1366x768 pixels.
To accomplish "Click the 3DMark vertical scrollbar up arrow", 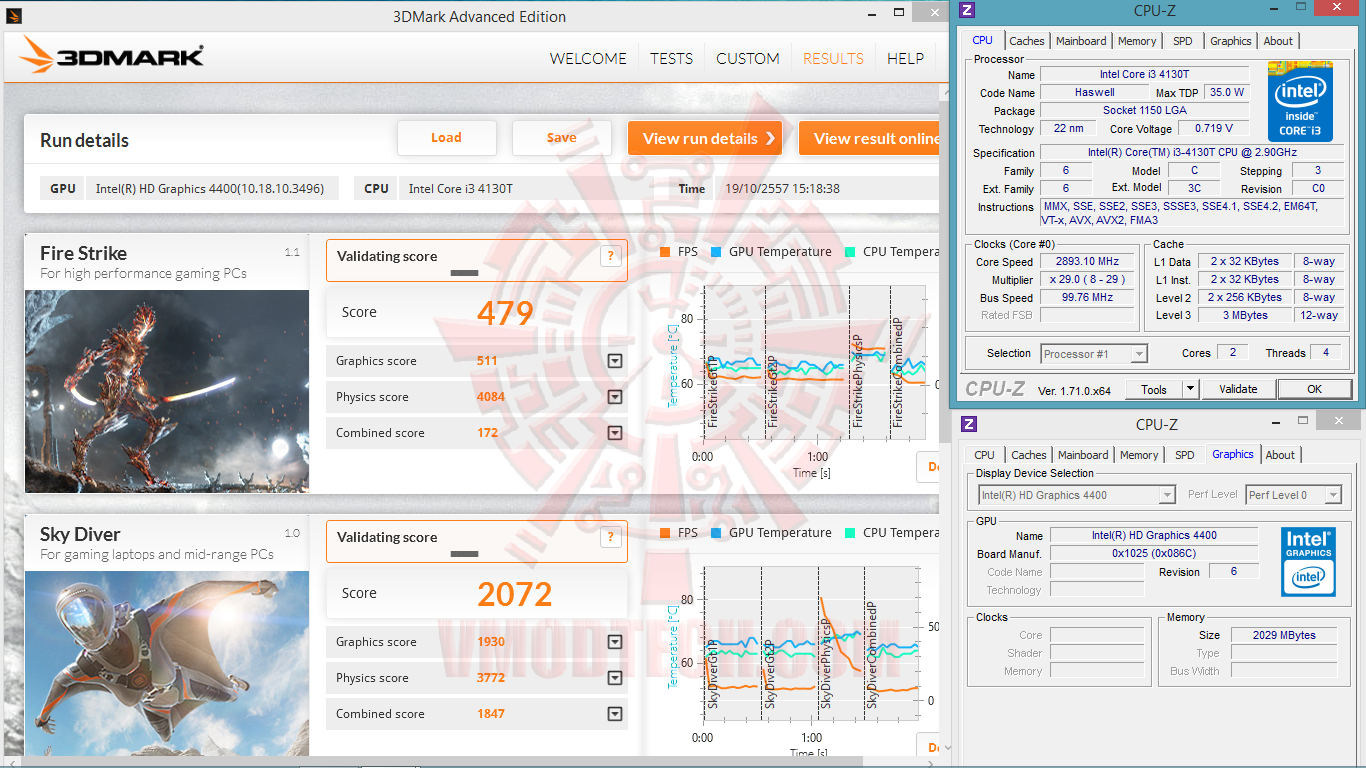I will [x=945, y=93].
